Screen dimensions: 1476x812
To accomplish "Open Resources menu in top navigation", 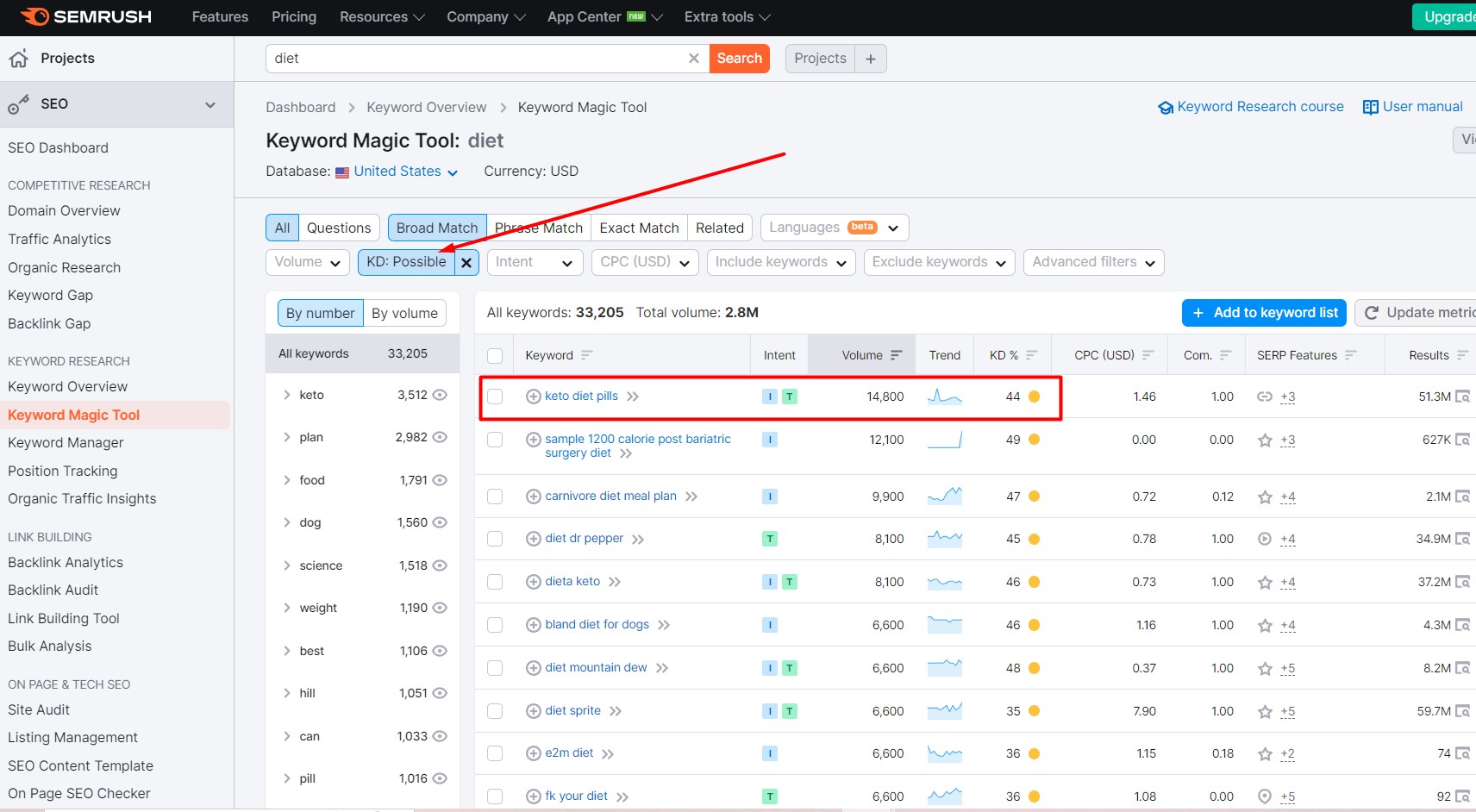I will (x=382, y=17).
